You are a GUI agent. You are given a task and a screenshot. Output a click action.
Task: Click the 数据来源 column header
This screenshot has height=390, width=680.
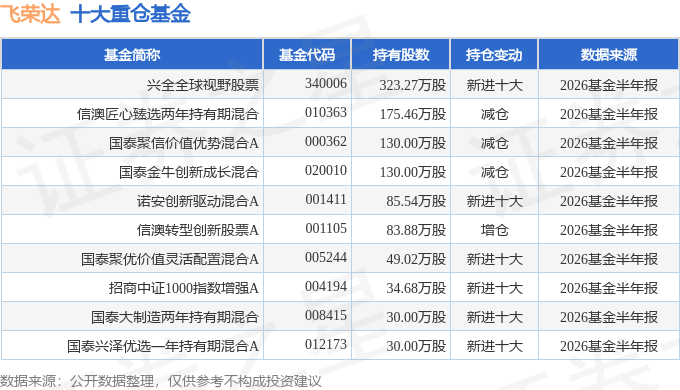click(608, 55)
